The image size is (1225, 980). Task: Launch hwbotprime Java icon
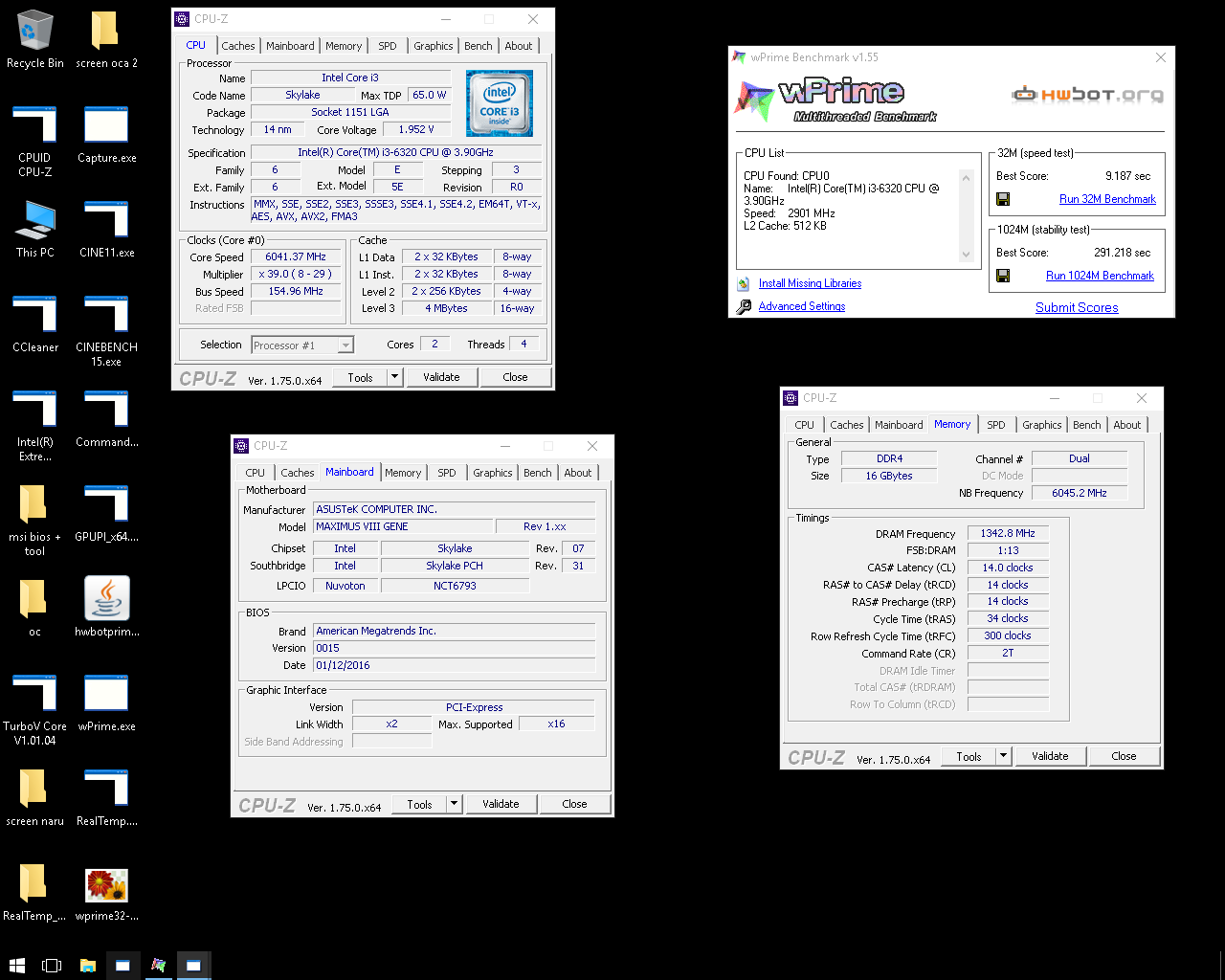pos(106,607)
